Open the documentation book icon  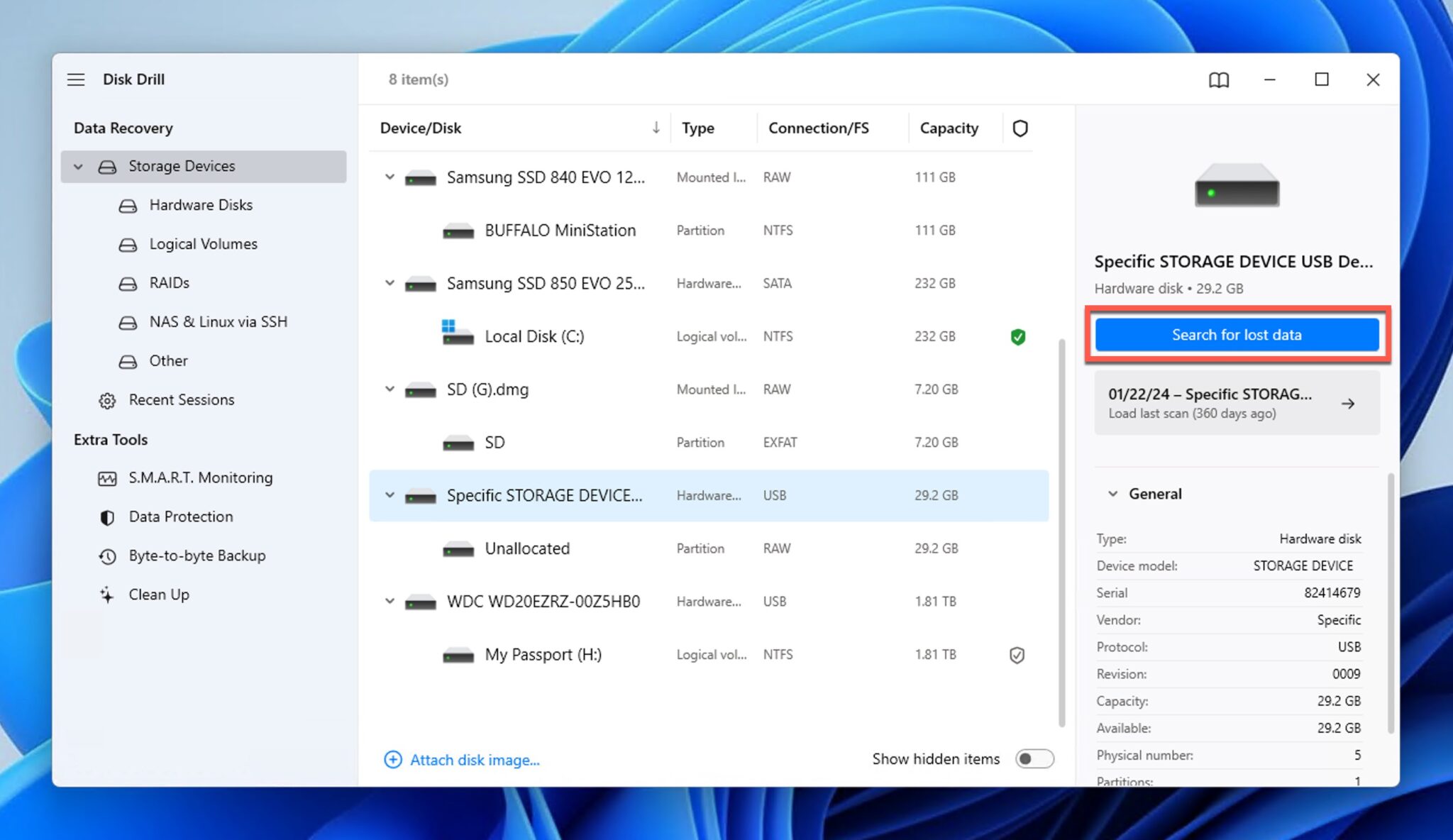pos(1220,79)
